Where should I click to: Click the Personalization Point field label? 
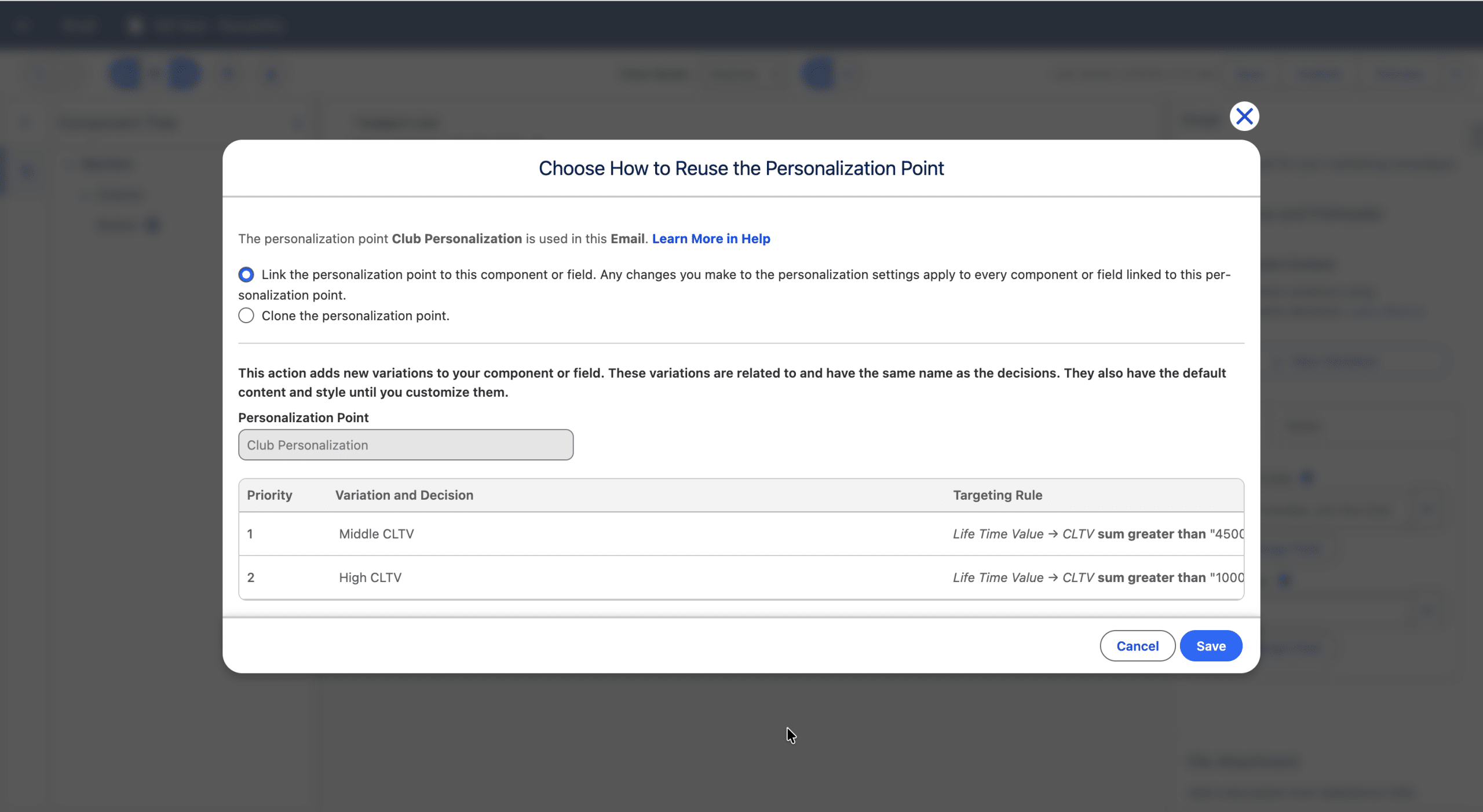click(x=303, y=418)
